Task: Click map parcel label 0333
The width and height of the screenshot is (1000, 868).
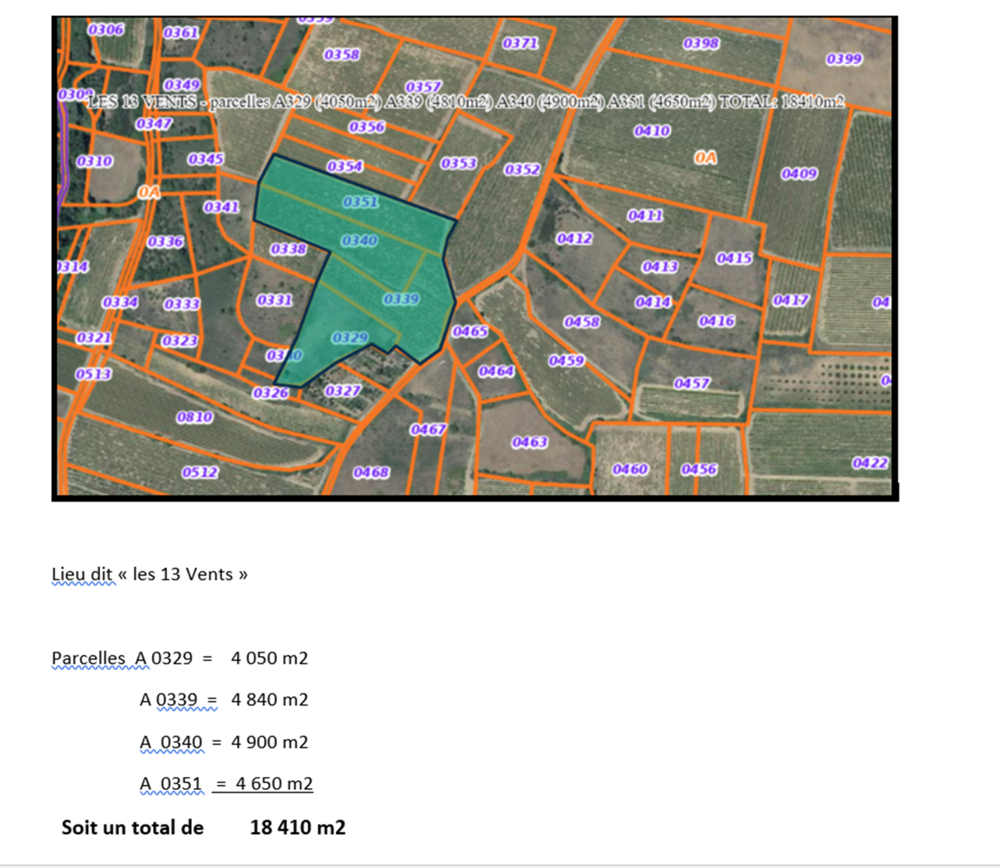Action: coord(182,304)
